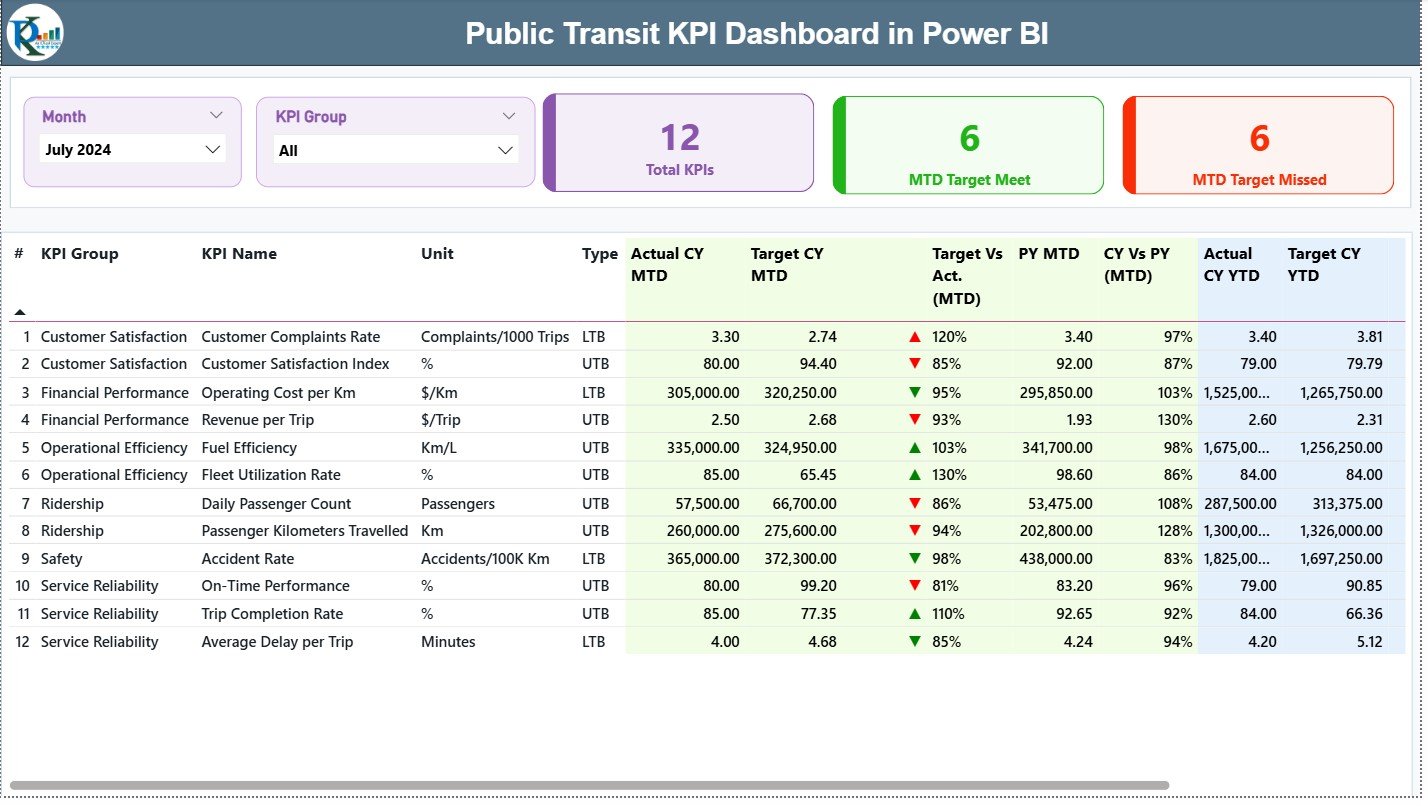Click the dashboard logo in the top-left corner

34,33
